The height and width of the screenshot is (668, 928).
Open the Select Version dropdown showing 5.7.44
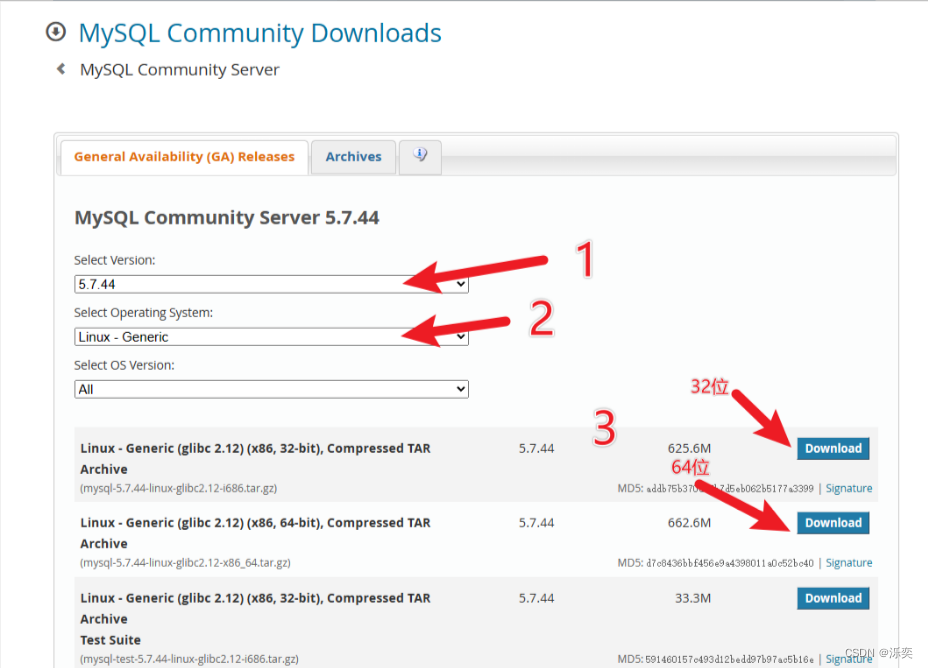(271, 284)
